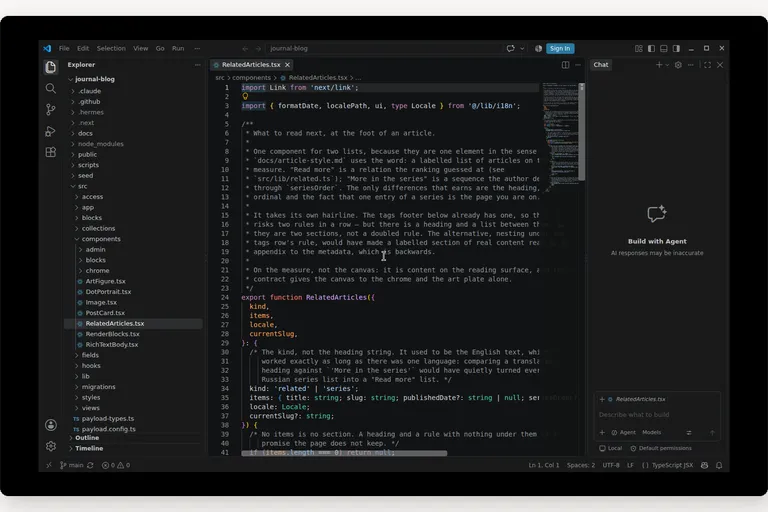
Task: Open the Agent mode picker
Action: coord(623,432)
